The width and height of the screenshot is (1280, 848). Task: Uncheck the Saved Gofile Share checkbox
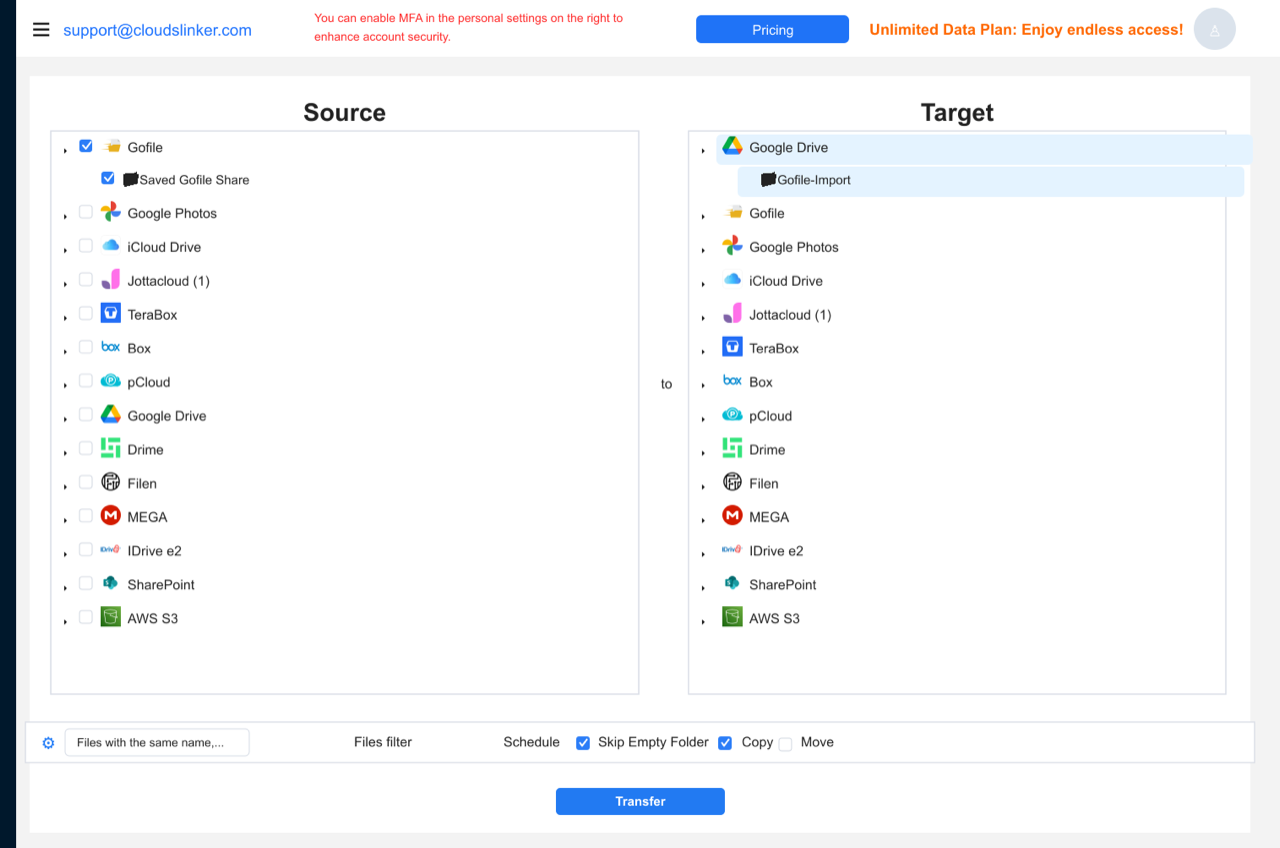coord(108,178)
